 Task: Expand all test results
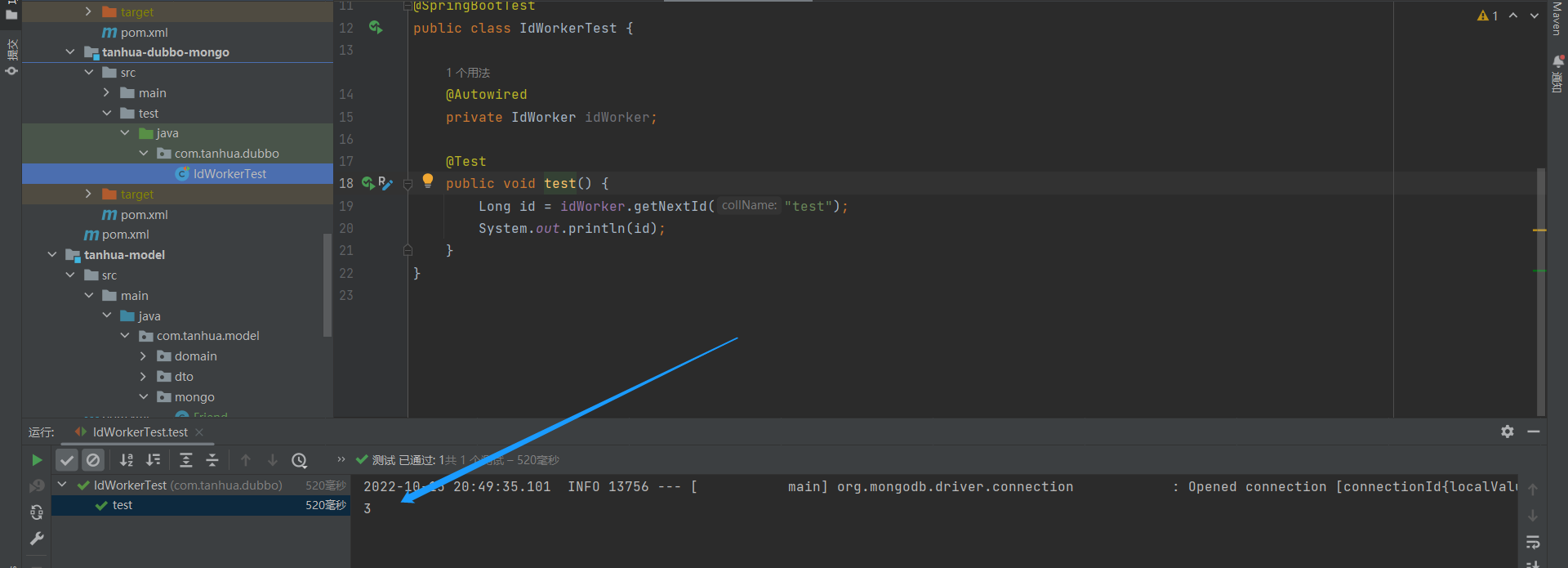tap(186, 460)
